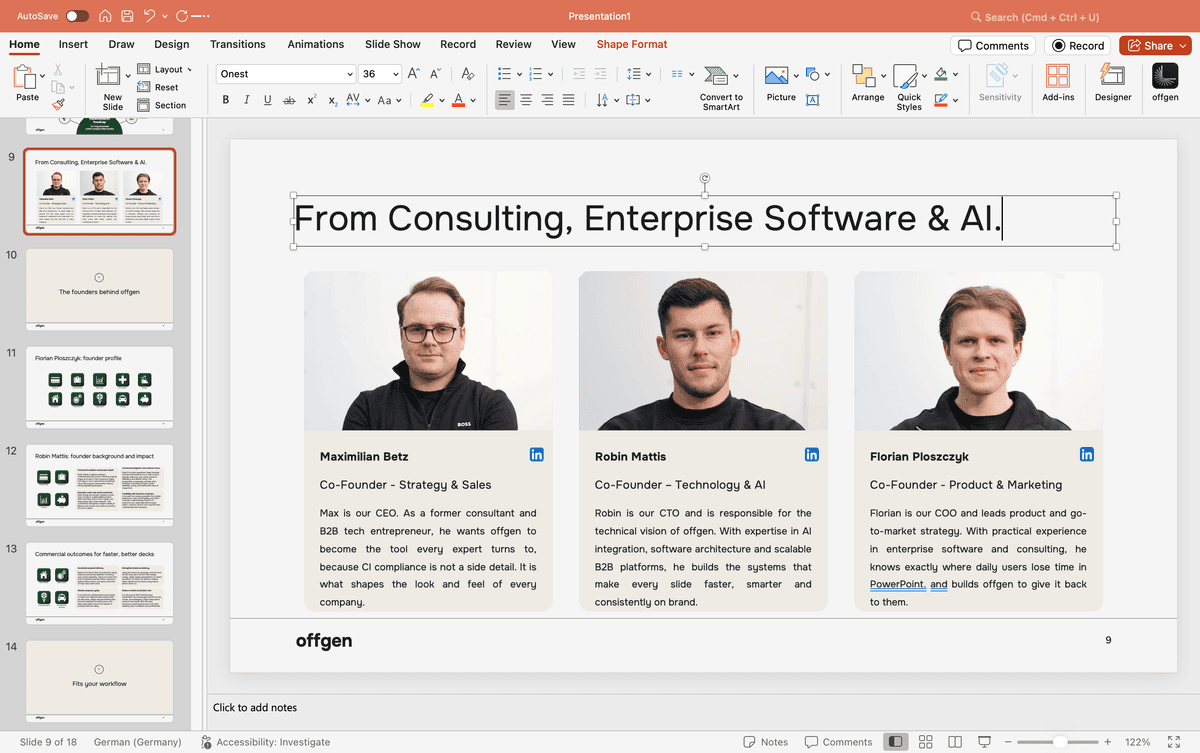Screen dimensions: 1200x753
Task: Click the Comments button at top right
Action: click(x=992, y=45)
